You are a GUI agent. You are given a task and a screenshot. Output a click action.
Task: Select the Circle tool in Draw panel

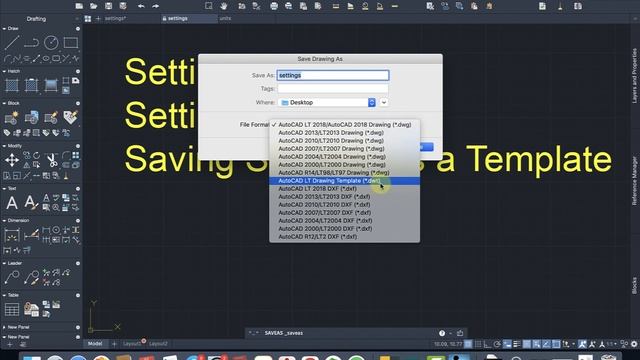[51, 42]
